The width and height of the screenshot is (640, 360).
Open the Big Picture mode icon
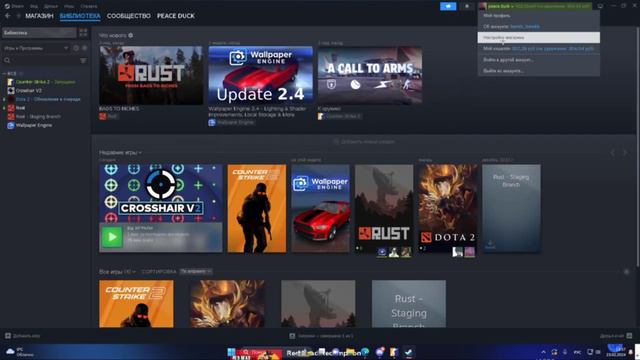pos(600,6)
